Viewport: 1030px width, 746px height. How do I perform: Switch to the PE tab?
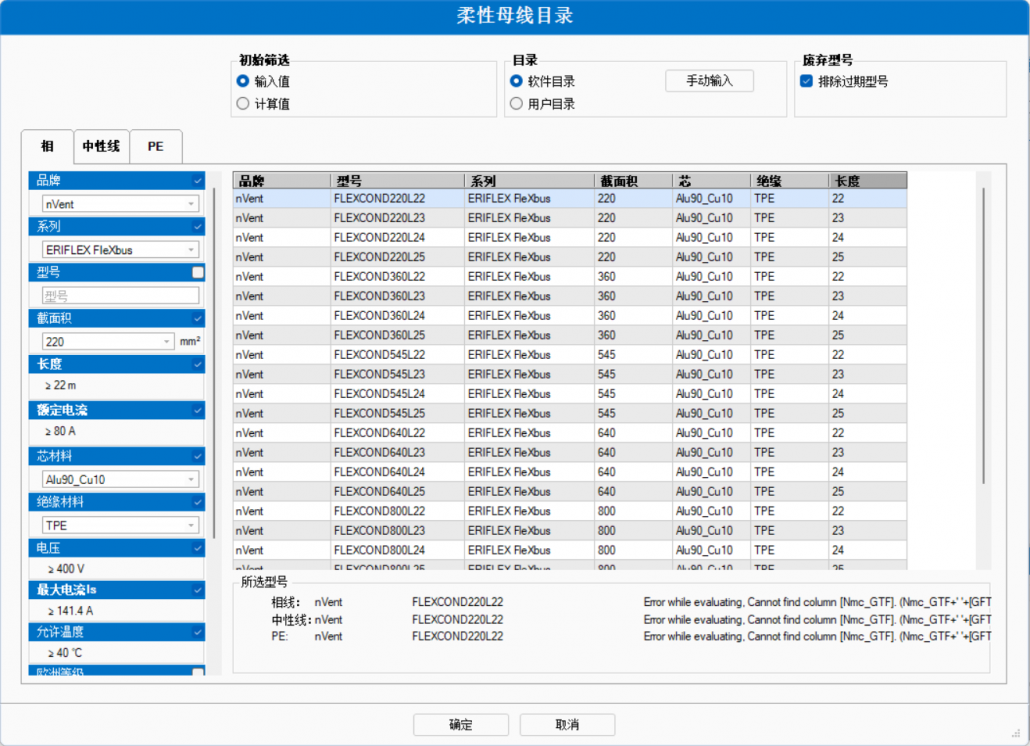[x=156, y=146]
